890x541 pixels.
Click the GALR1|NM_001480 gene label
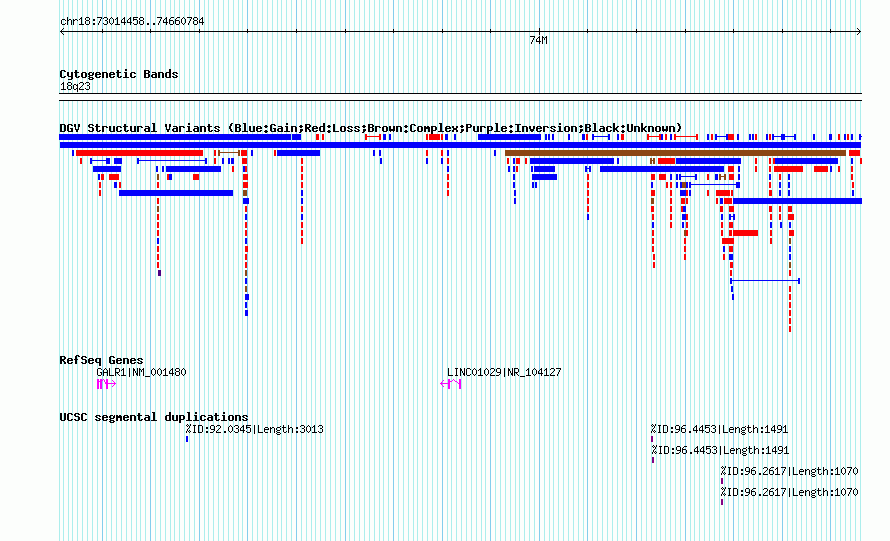pos(141,372)
